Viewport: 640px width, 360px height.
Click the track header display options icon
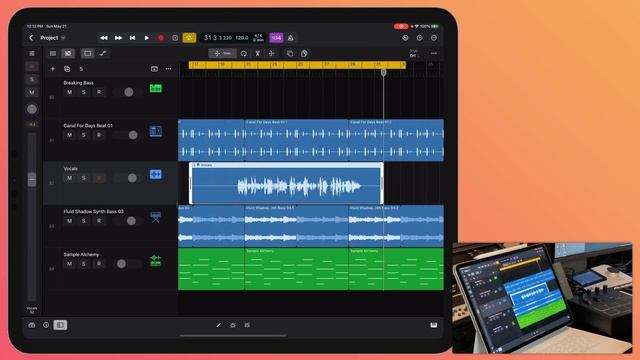154,69
